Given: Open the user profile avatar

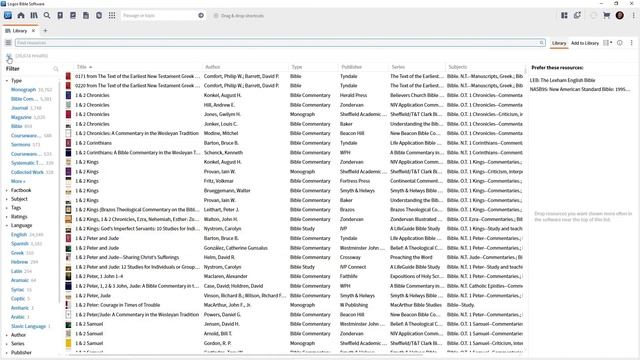Looking at the screenshot, I should (x=620, y=16).
